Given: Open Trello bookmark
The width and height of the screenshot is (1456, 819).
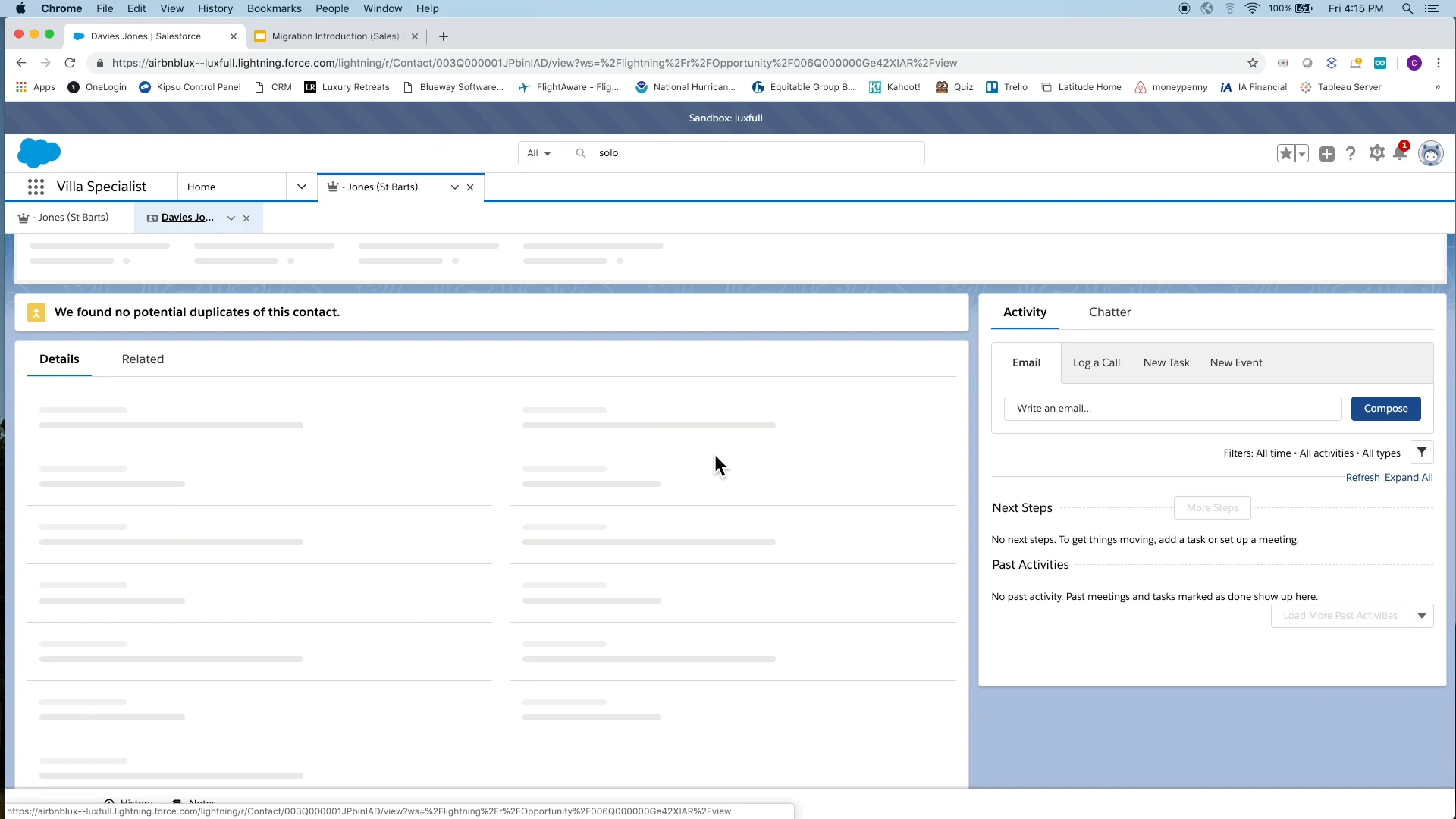Looking at the screenshot, I should click(1007, 87).
